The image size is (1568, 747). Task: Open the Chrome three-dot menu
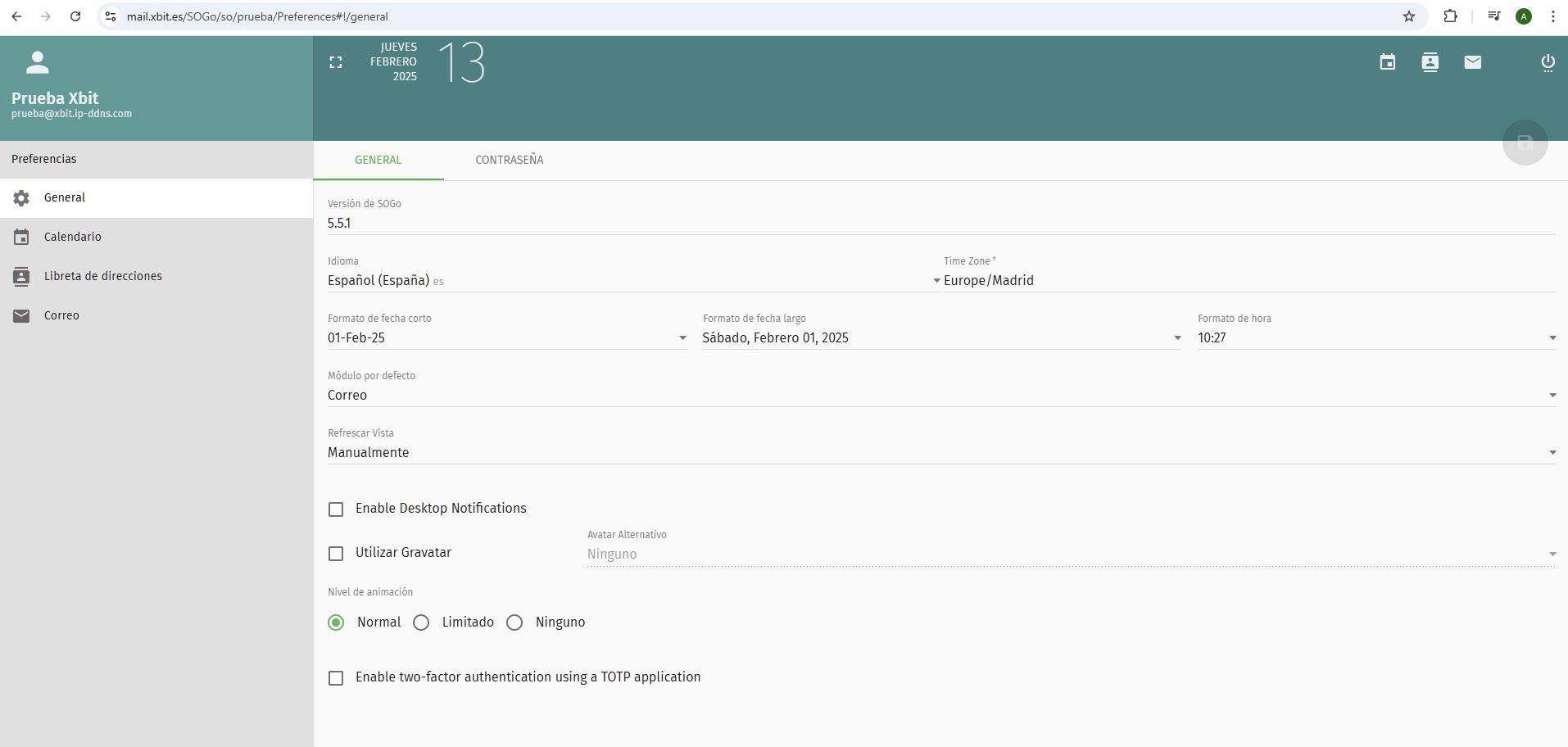1552,16
